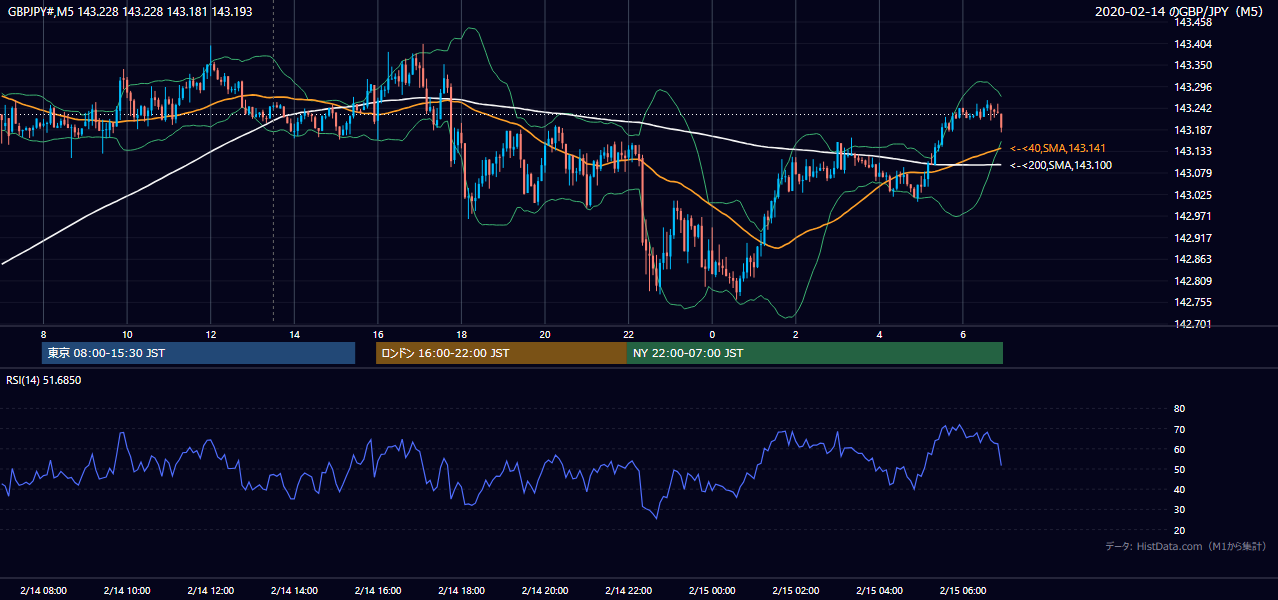Click the 2/14 22:00 date label
The width and height of the screenshot is (1278, 600).
(x=628, y=591)
